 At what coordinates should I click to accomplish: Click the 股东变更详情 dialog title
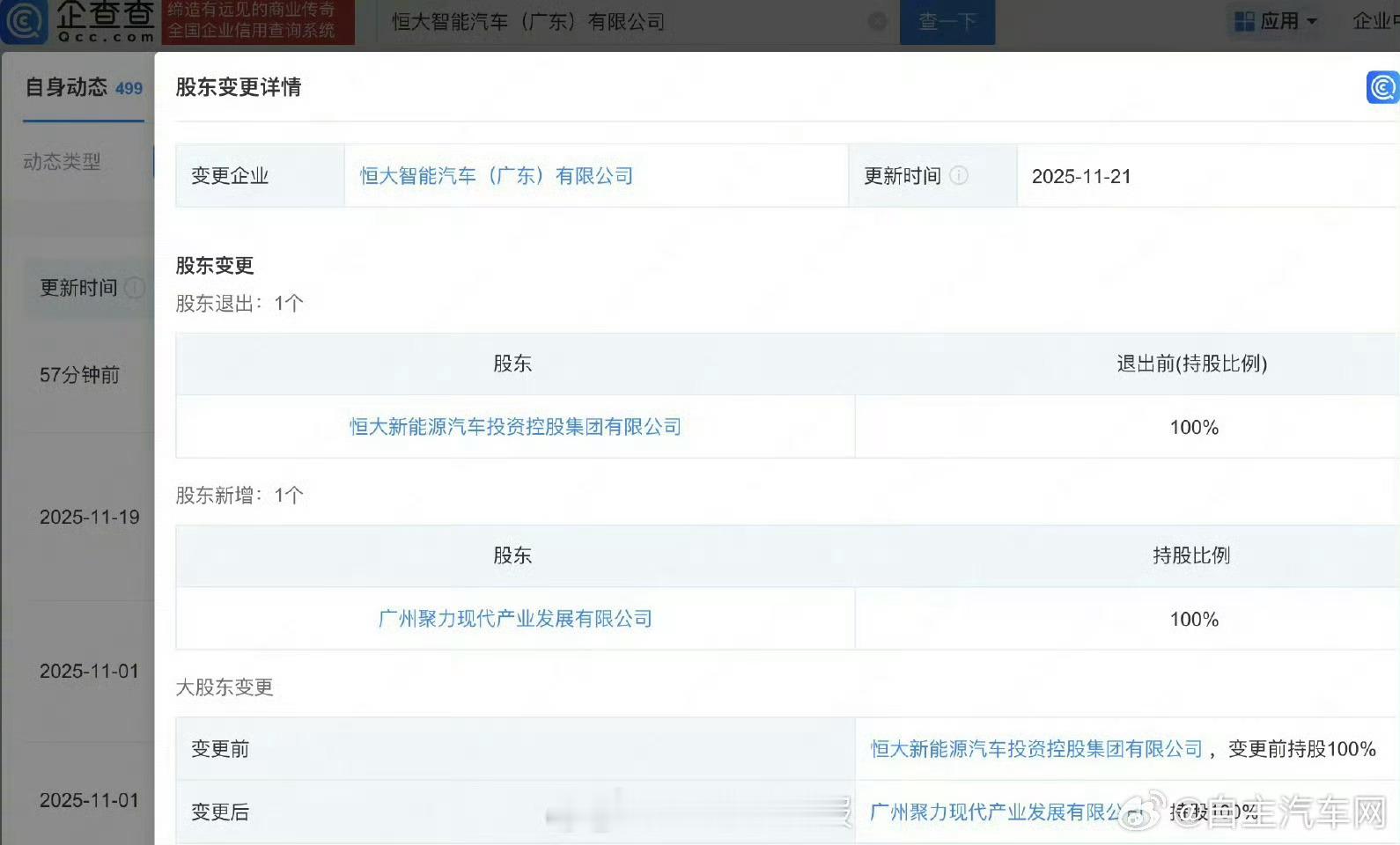tap(238, 87)
